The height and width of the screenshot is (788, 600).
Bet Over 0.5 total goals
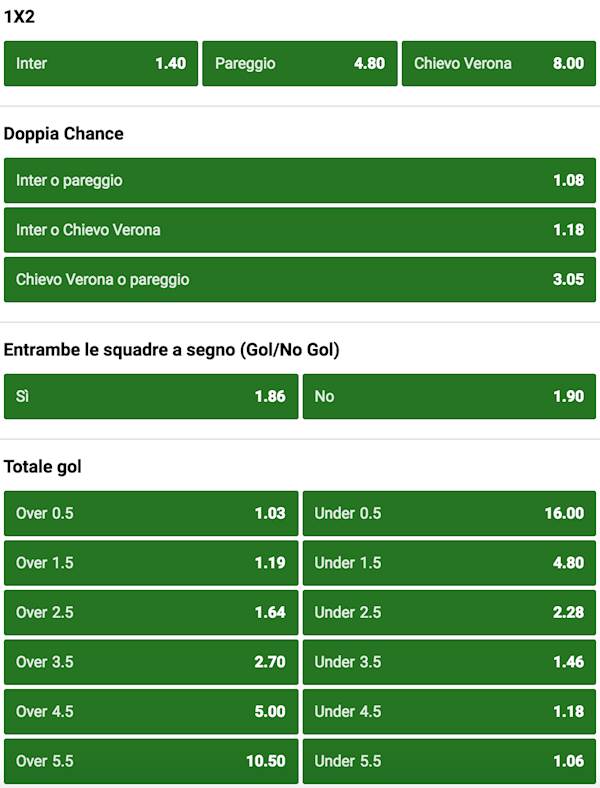(151, 514)
